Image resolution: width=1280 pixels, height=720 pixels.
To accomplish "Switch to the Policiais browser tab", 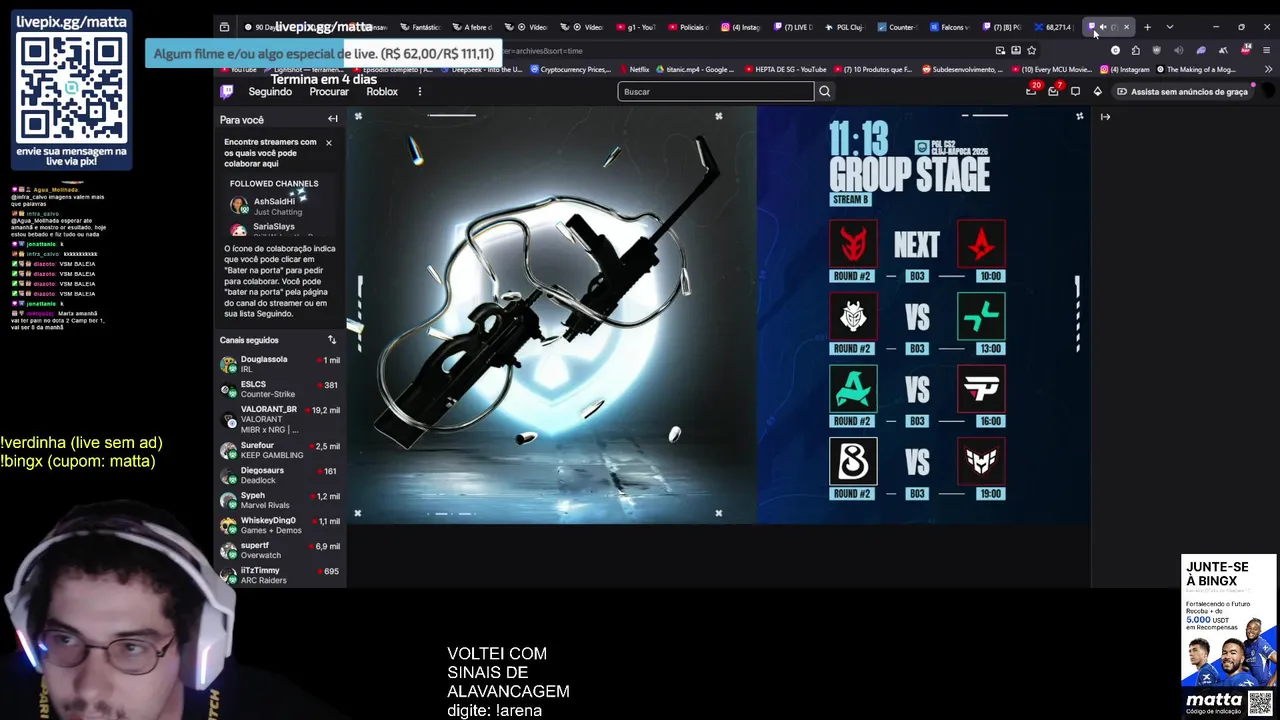I will (688, 27).
